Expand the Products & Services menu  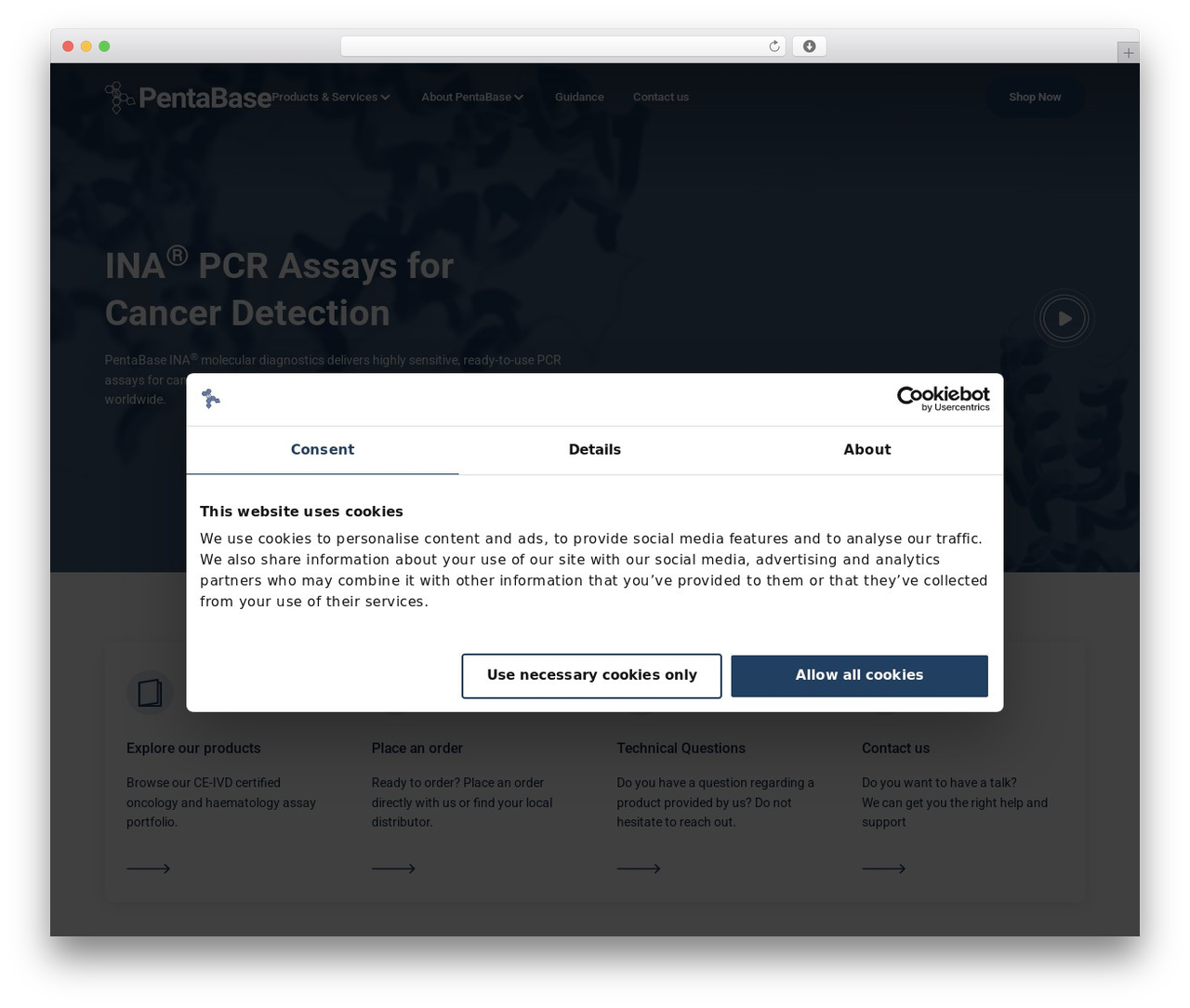[x=331, y=97]
